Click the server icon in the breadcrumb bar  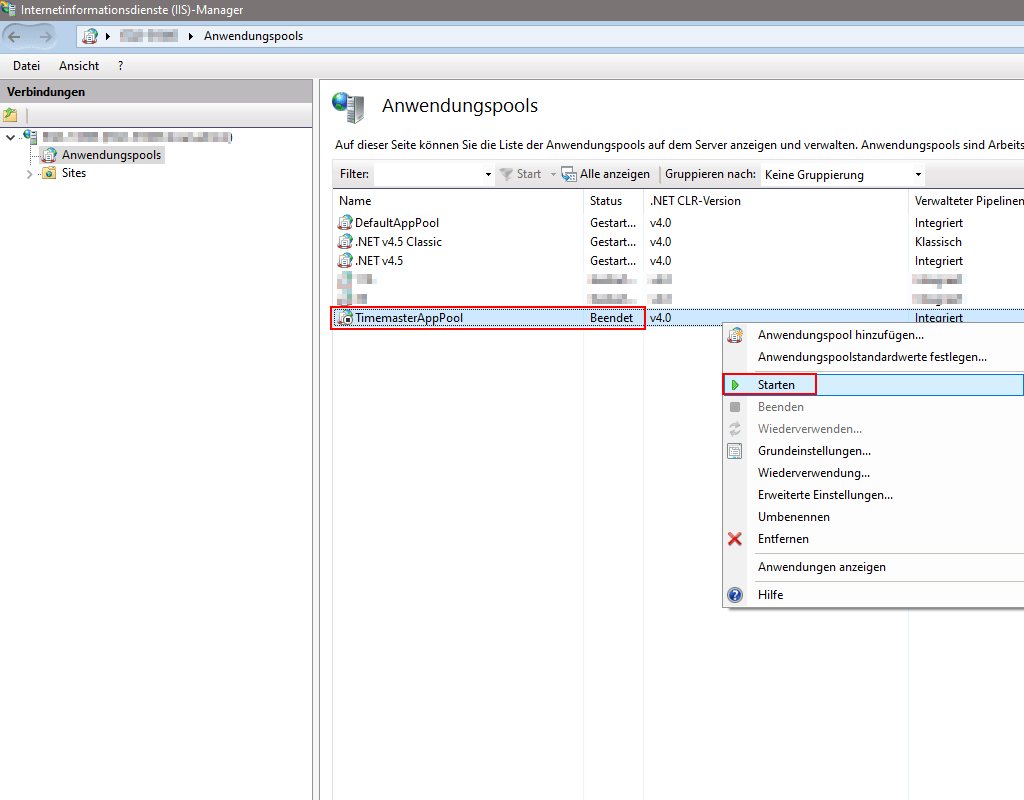(x=91, y=36)
